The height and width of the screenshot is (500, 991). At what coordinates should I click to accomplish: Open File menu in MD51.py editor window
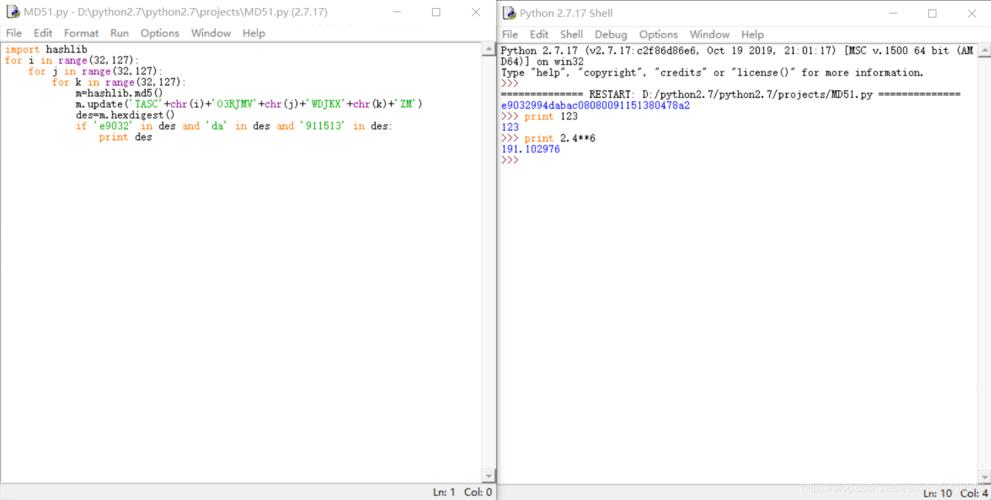pyautogui.click(x=13, y=33)
